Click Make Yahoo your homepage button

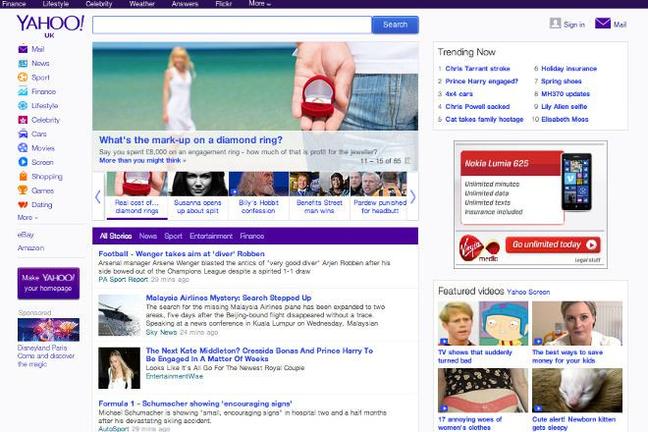tap(48, 283)
